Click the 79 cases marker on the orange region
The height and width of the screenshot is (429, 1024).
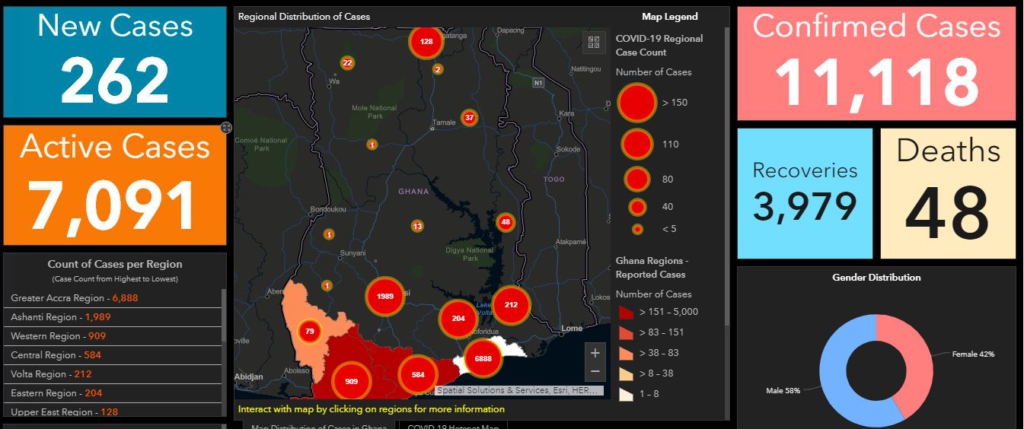pyautogui.click(x=309, y=331)
